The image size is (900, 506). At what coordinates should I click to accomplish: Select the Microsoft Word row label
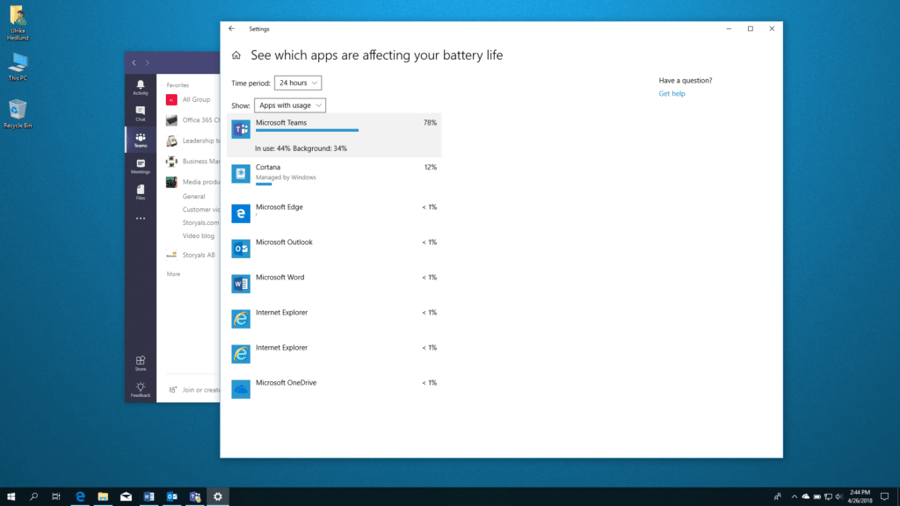[x=280, y=277]
